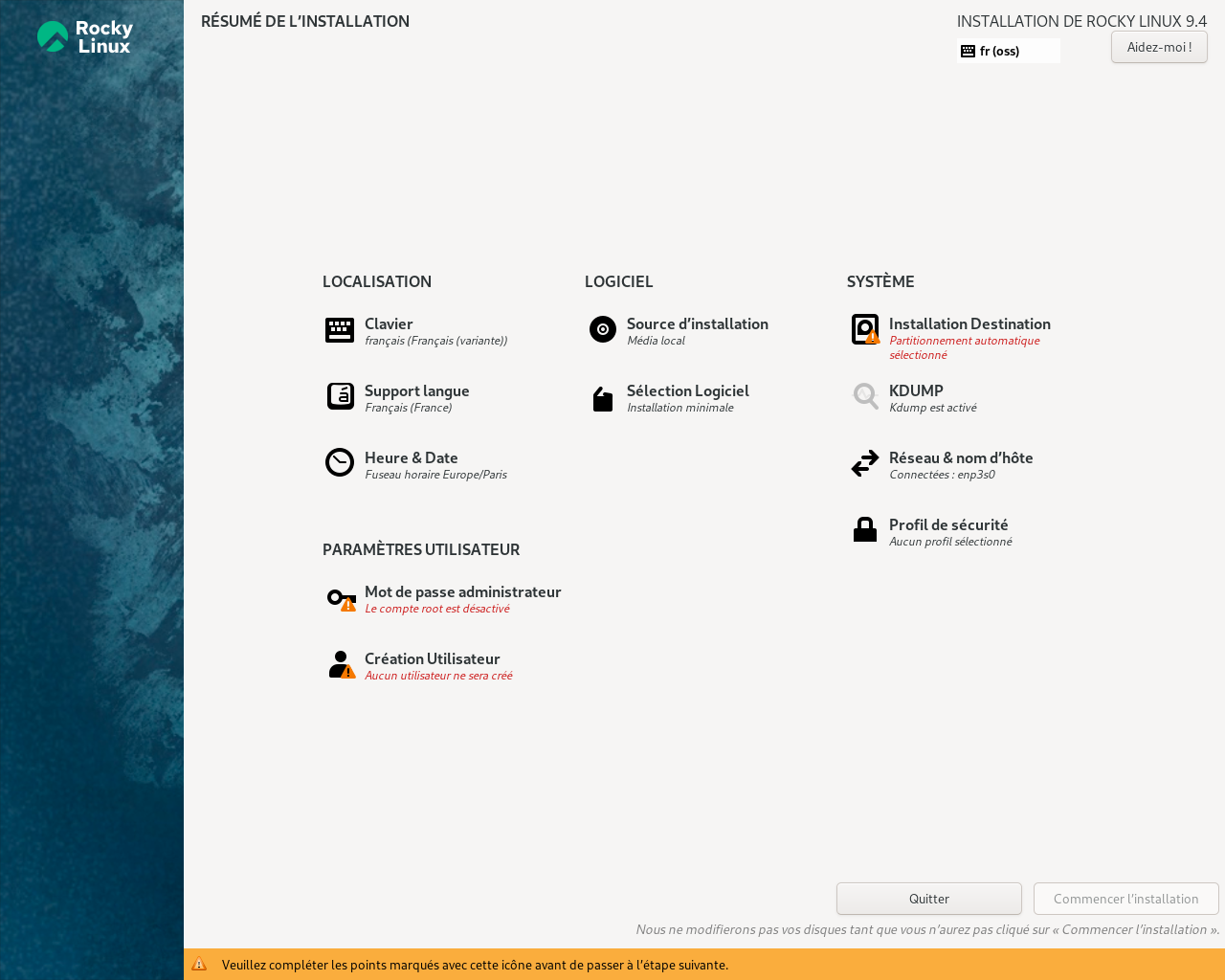Click the disc icon for Source d'installation
Viewport: 1225px width, 980px height.
603,329
